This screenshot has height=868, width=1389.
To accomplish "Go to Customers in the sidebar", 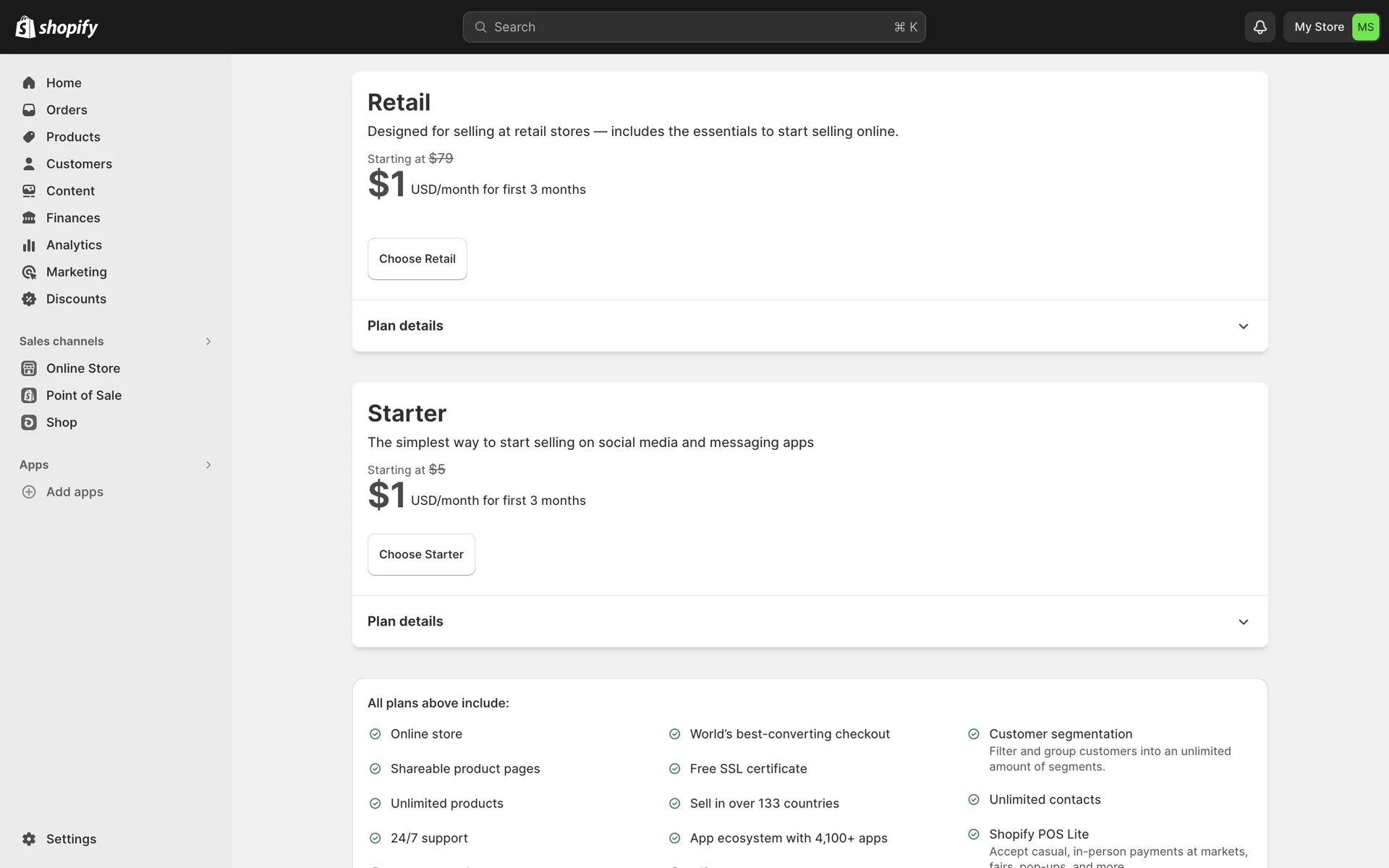I will pos(79,164).
